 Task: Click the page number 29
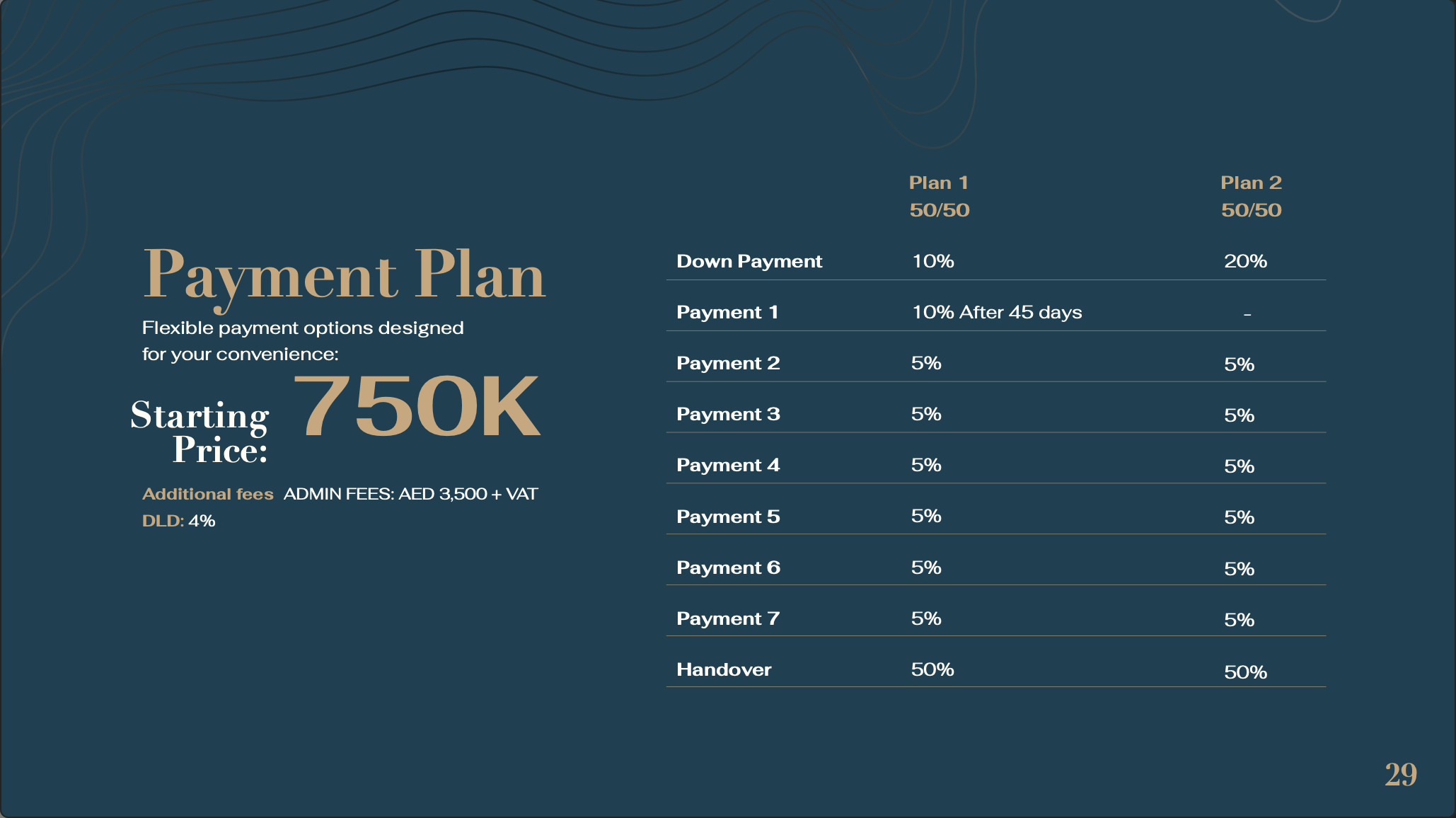tap(1400, 775)
